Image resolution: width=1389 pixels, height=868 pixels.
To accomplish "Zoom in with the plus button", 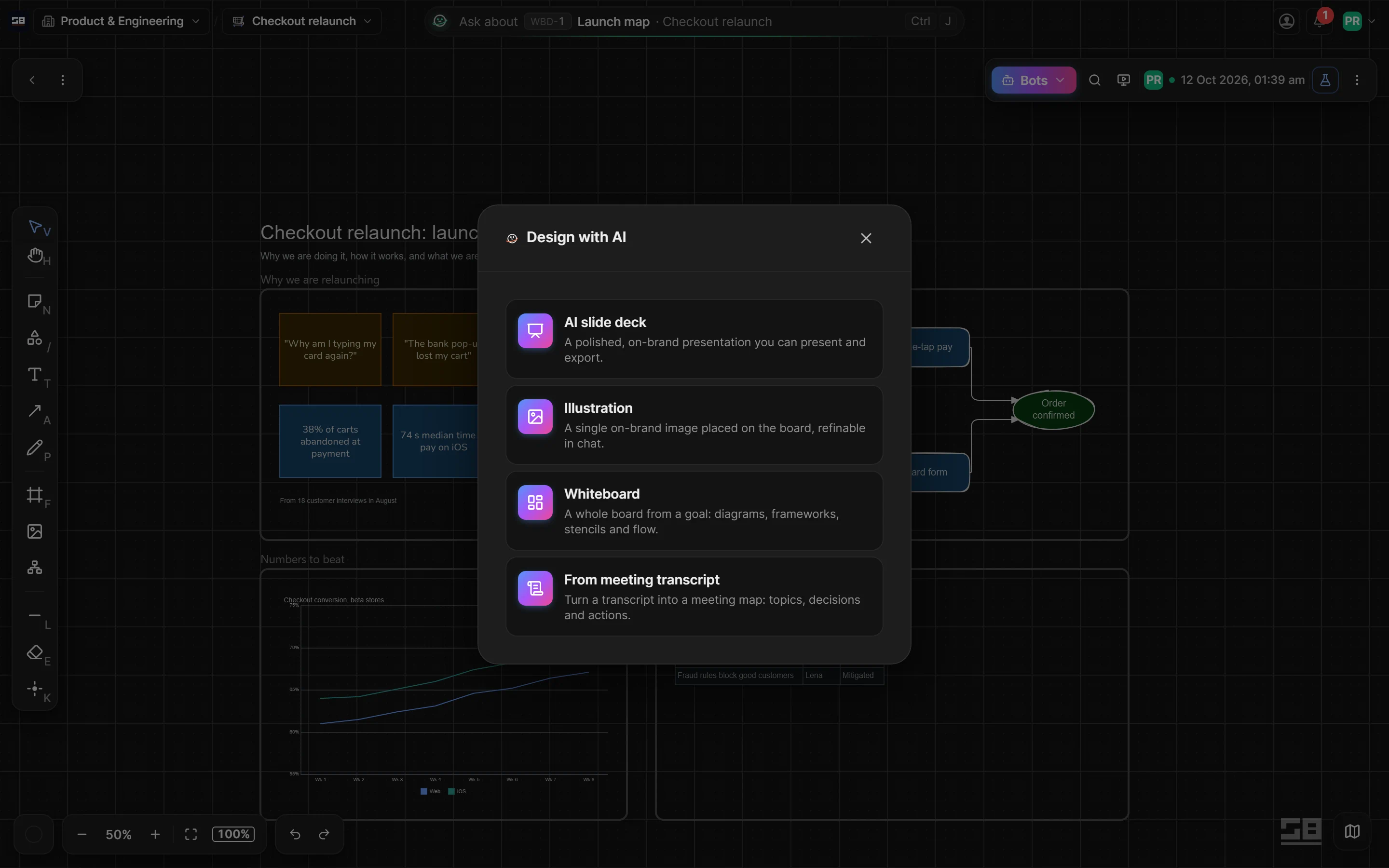I will click(x=155, y=834).
